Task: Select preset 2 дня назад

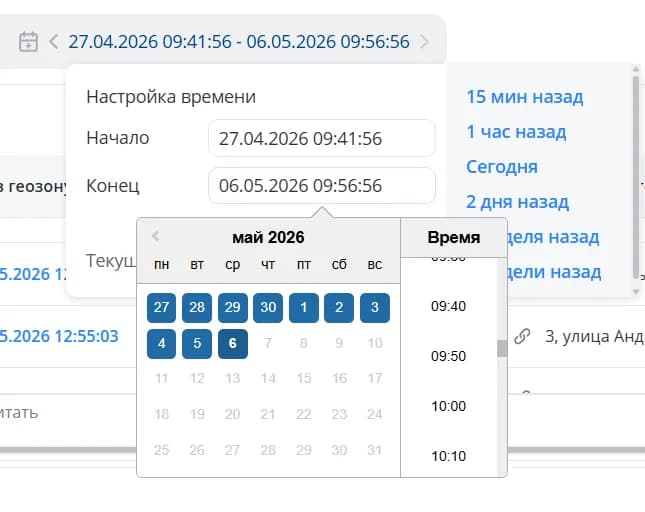Action: point(517,202)
